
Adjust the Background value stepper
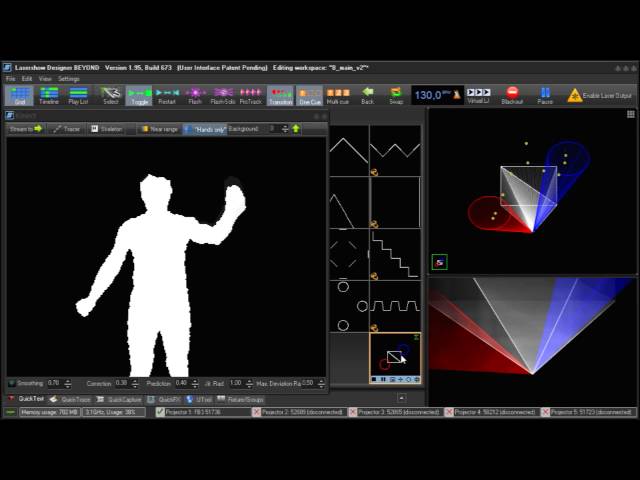285,129
